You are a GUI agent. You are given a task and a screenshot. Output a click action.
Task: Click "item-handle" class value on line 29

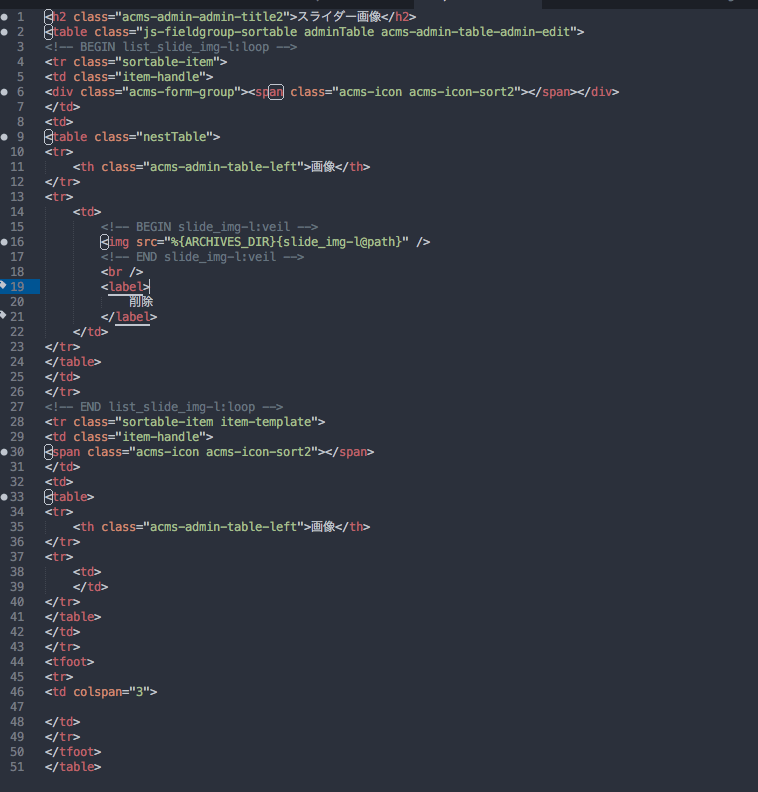[x=161, y=437]
